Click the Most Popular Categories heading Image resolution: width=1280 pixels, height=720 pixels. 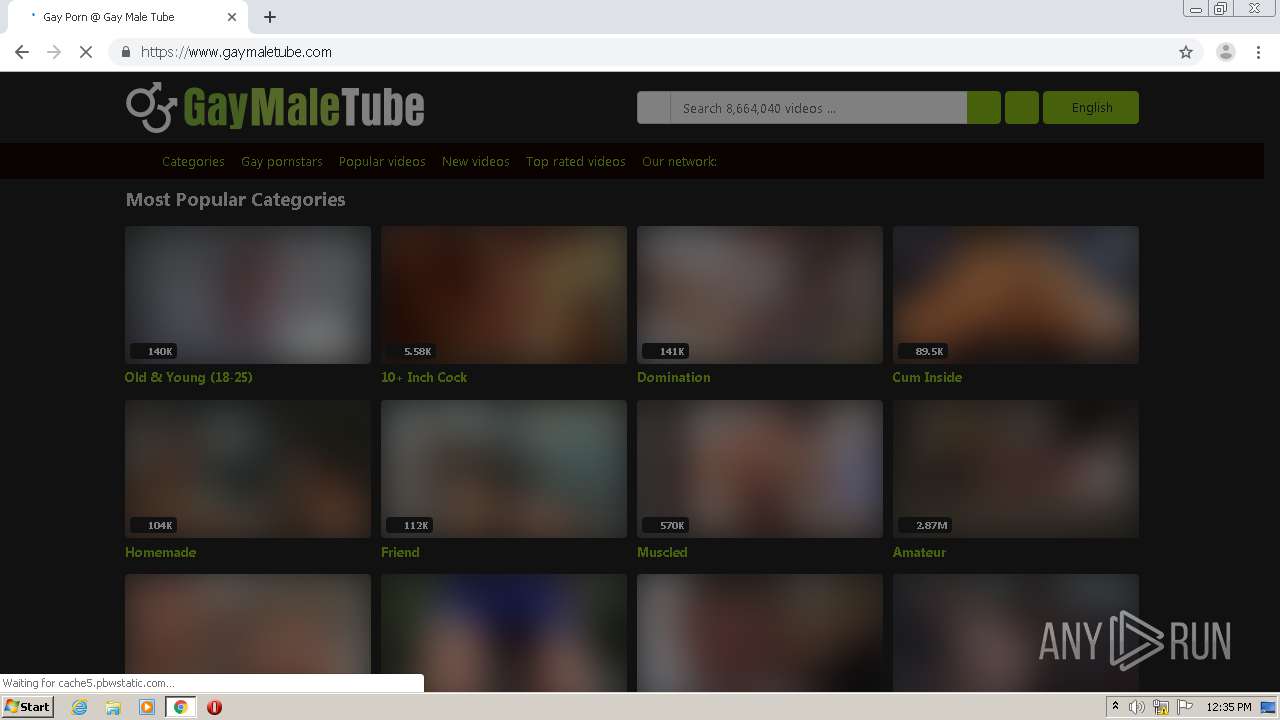click(235, 199)
